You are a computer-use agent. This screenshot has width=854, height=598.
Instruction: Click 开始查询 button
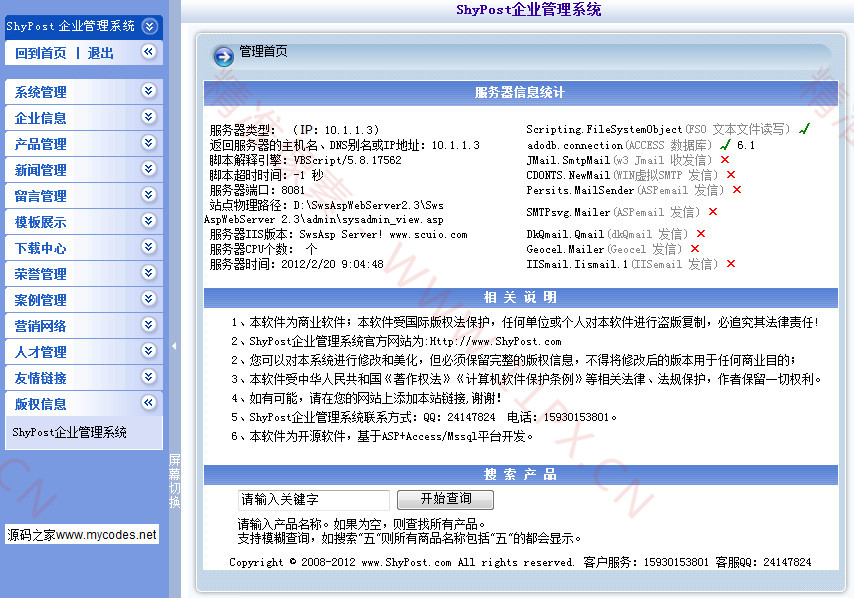(x=446, y=499)
